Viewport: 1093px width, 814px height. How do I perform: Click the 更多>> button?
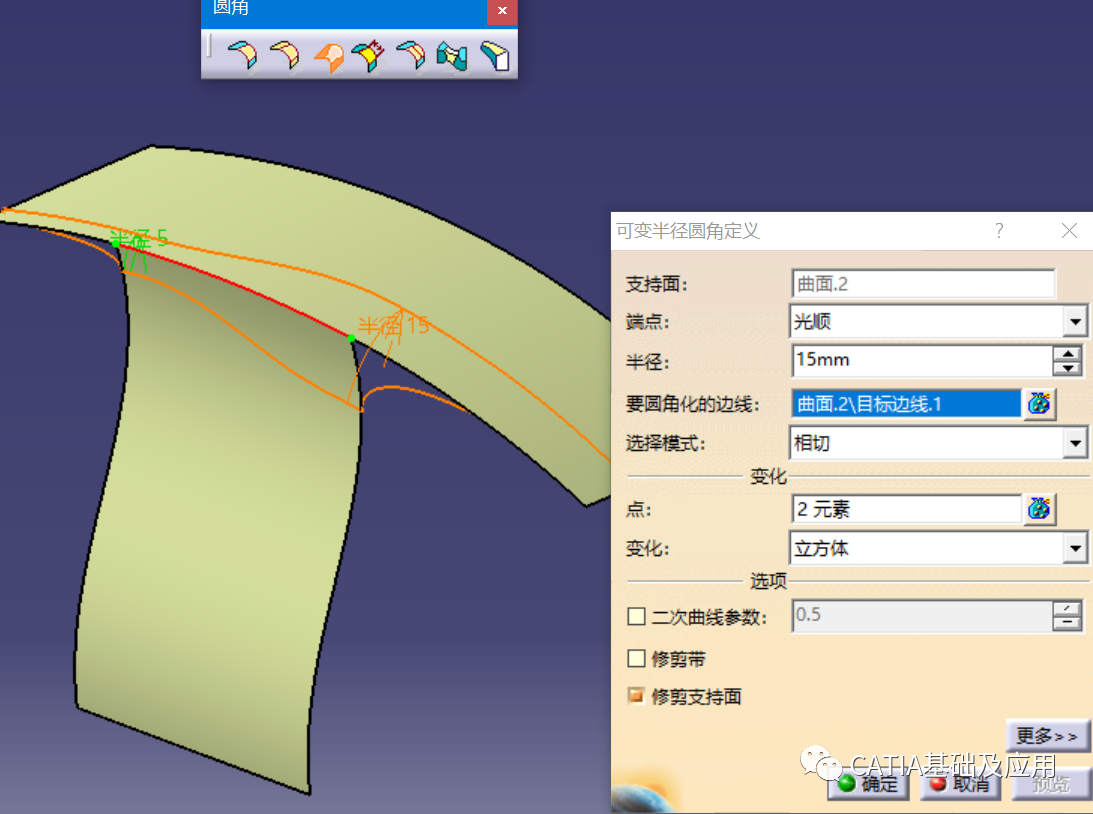click(x=1048, y=736)
